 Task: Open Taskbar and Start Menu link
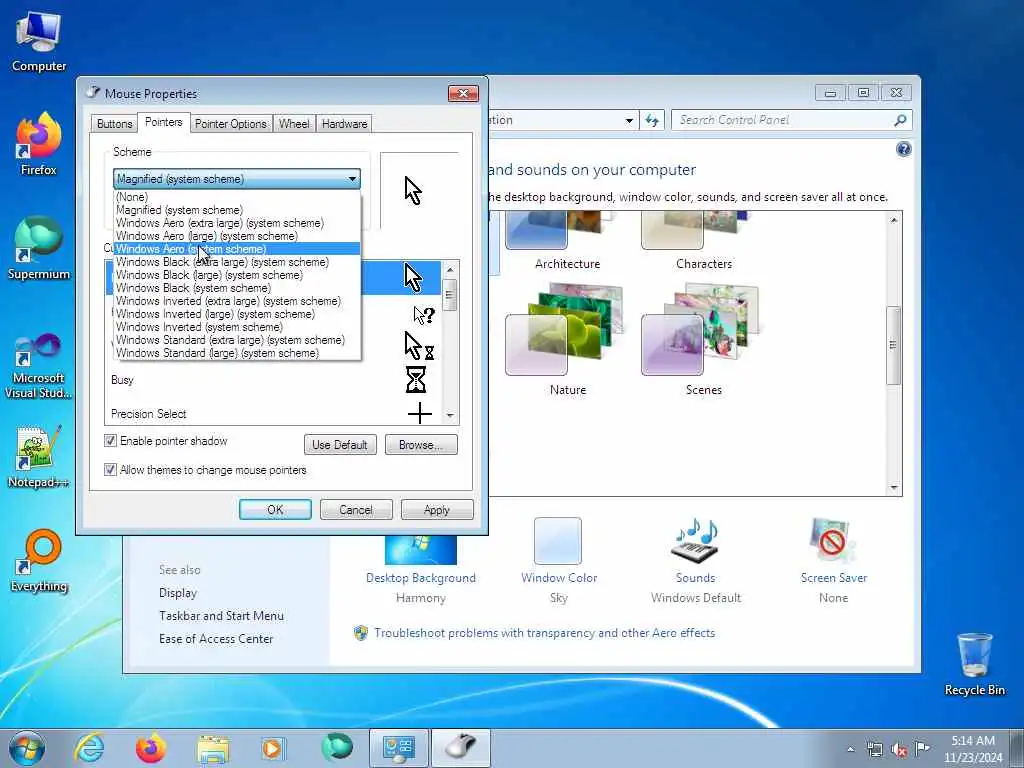point(221,616)
